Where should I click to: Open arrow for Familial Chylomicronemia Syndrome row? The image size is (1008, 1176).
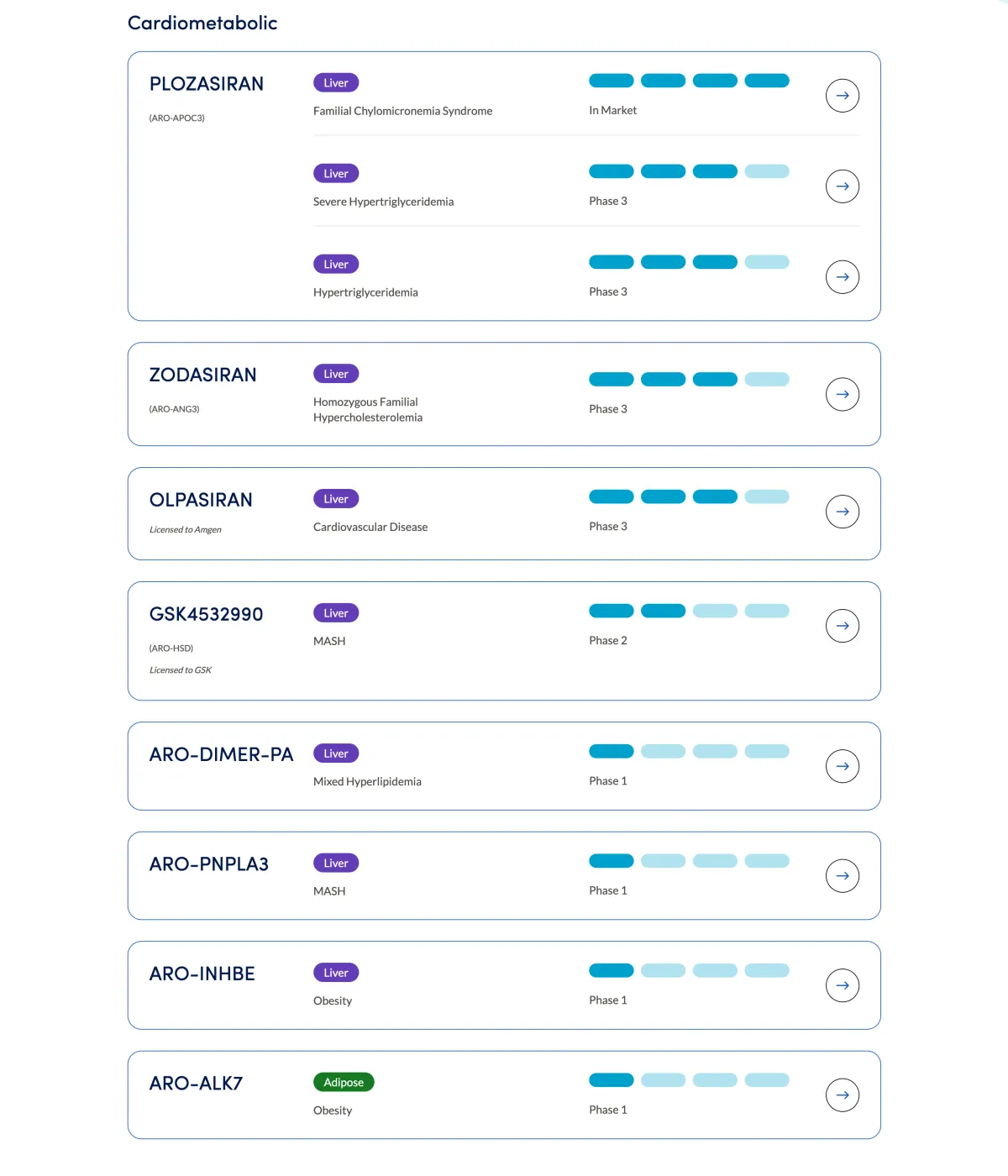coord(843,96)
